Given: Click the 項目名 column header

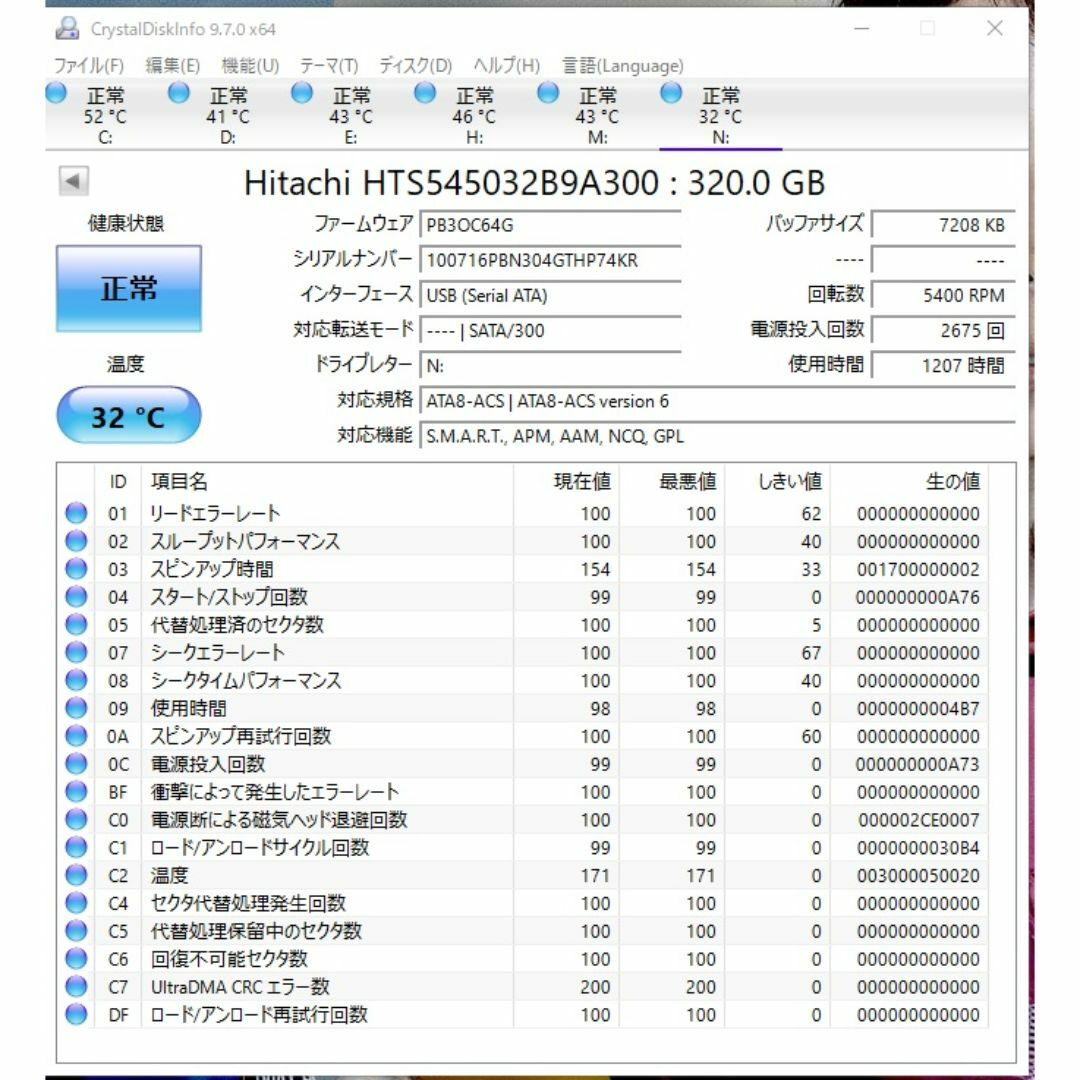Looking at the screenshot, I should (327, 481).
